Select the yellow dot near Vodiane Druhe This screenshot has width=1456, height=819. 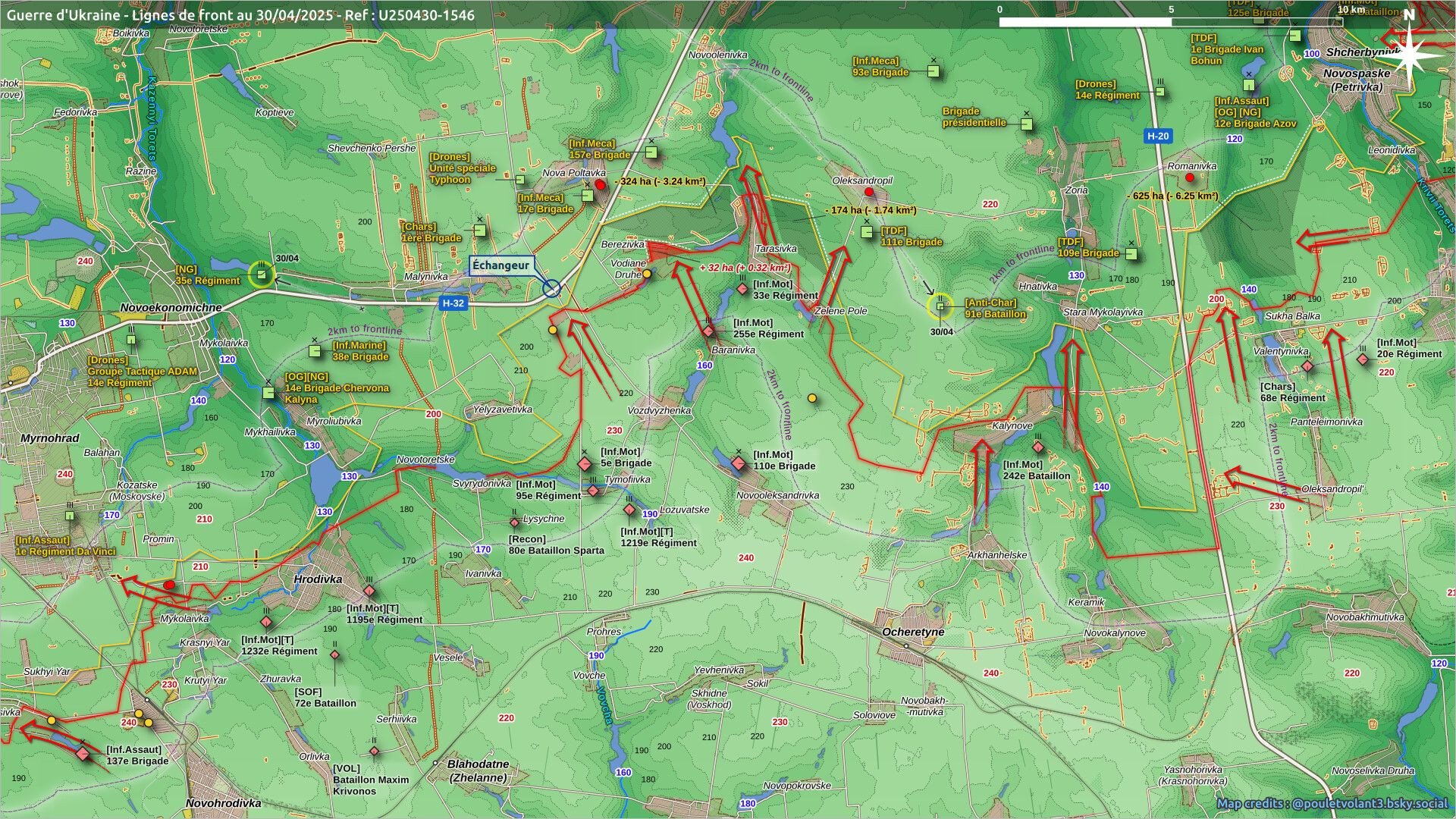[x=647, y=274]
